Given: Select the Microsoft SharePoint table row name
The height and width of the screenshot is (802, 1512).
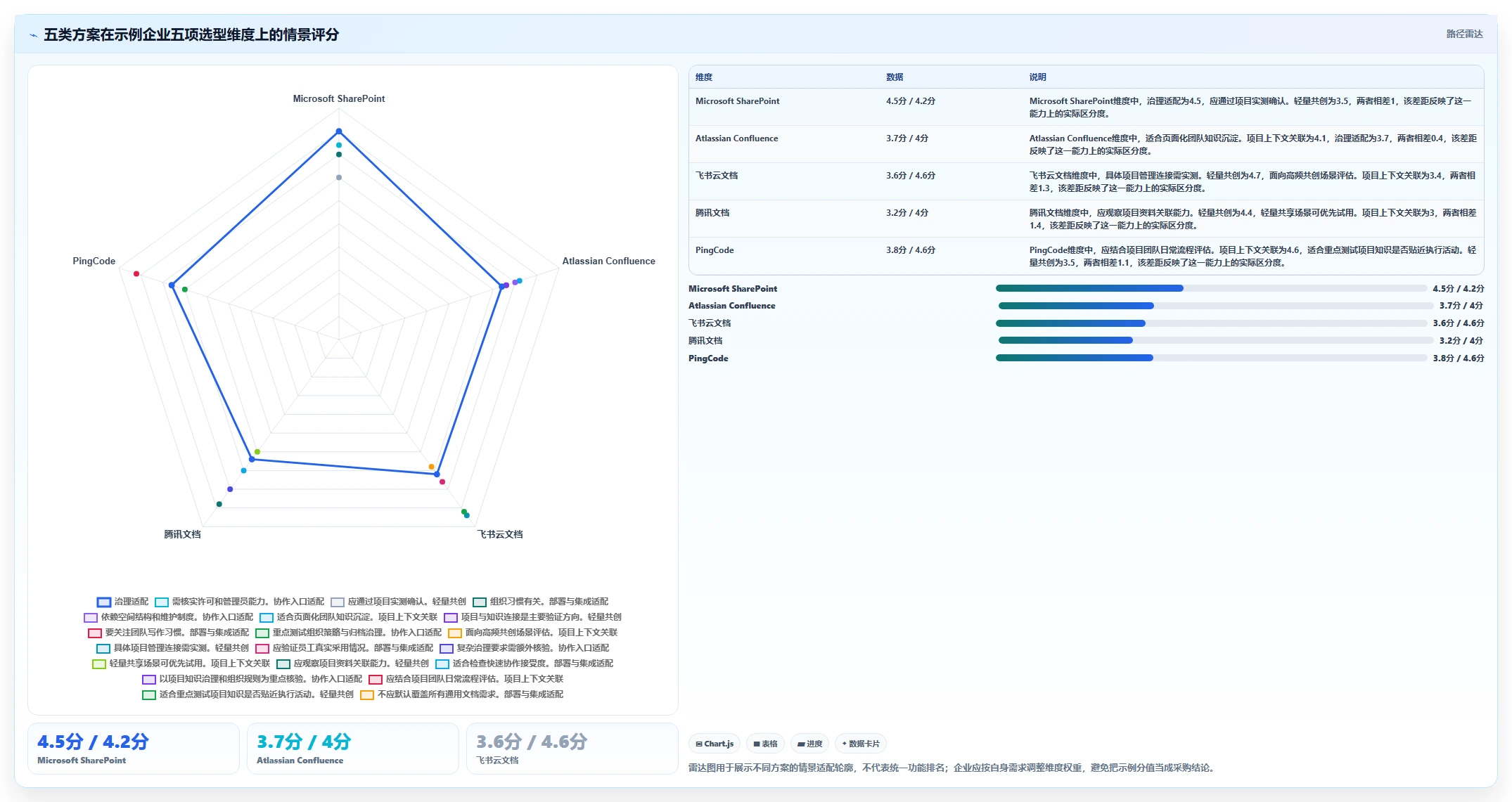Looking at the screenshot, I should [737, 101].
